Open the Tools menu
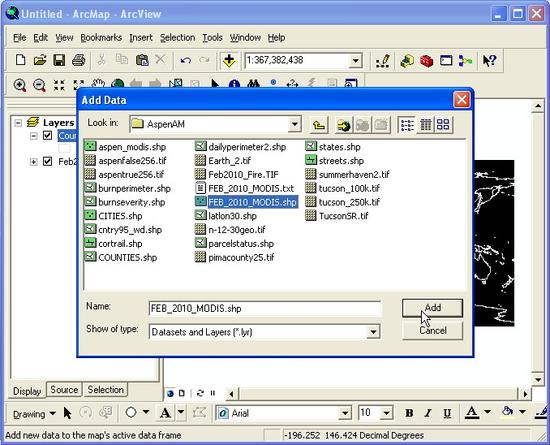This screenshot has height=445, width=550. (x=212, y=38)
